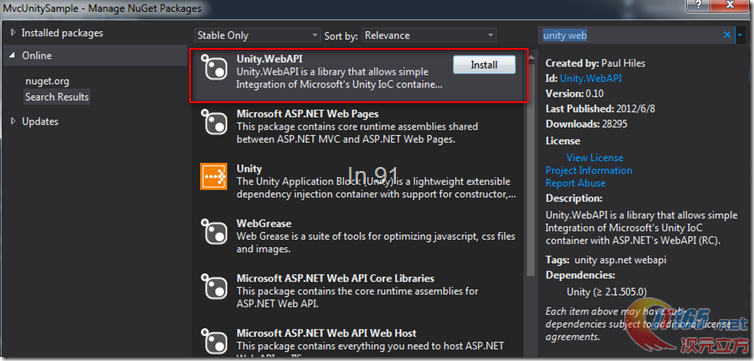754x361 pixels.
Task: Select Search Results under Online
Action: coord(57,97)
